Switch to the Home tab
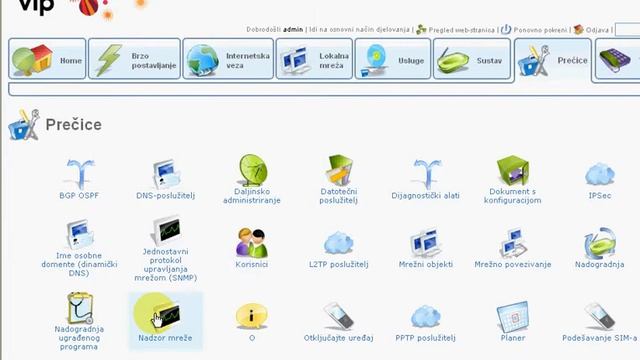Viewport: 640px width, 360px height. tap(47, 59)
